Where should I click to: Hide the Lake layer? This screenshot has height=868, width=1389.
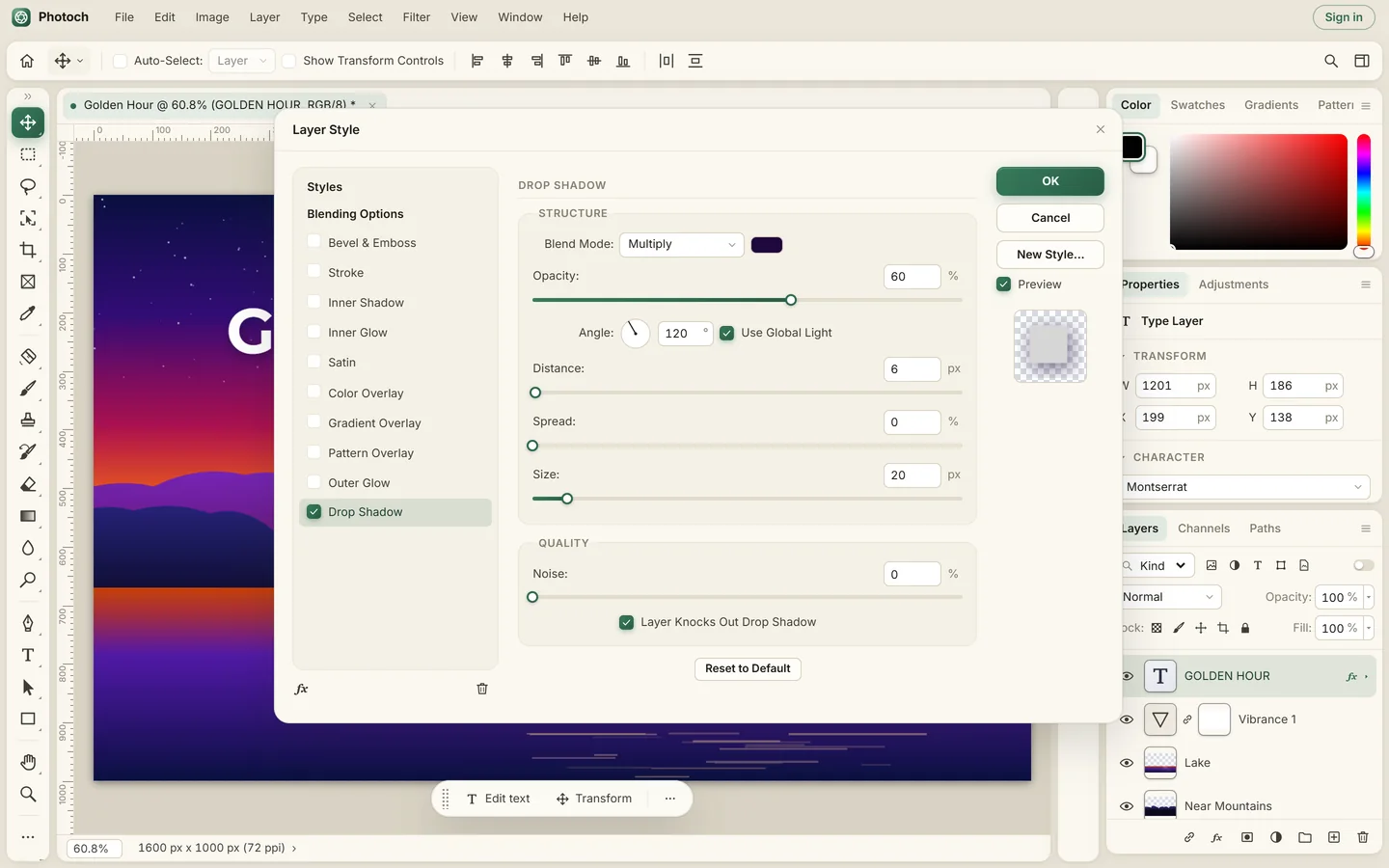click(1127, 763)
